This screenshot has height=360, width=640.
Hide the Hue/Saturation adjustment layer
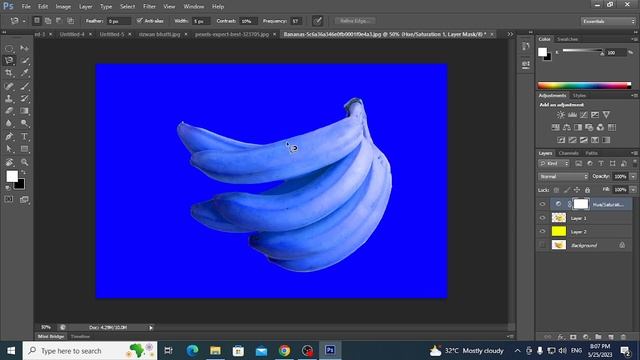542,204
